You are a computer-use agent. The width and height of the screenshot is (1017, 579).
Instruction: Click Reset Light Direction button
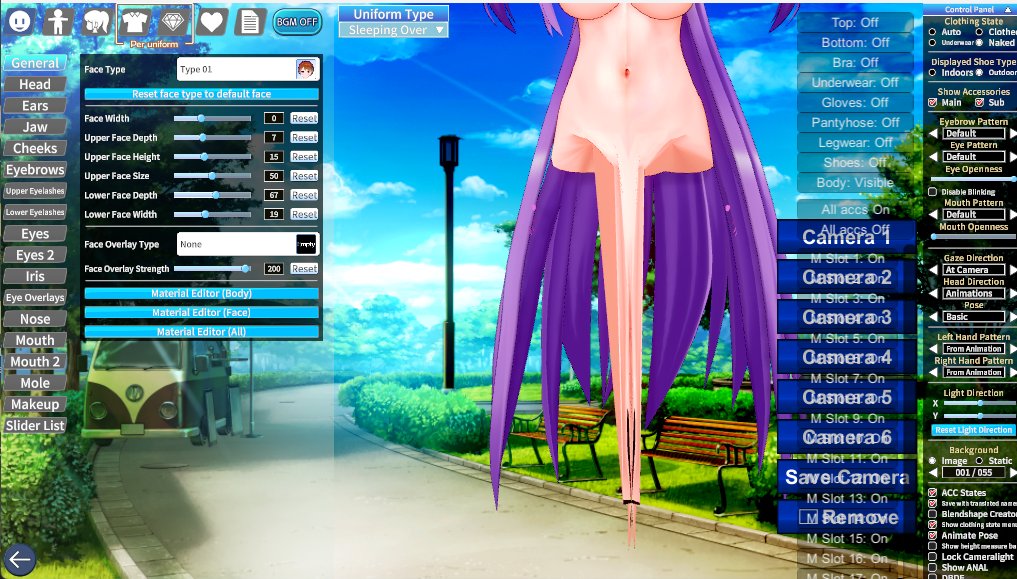[x=973, y=430]
